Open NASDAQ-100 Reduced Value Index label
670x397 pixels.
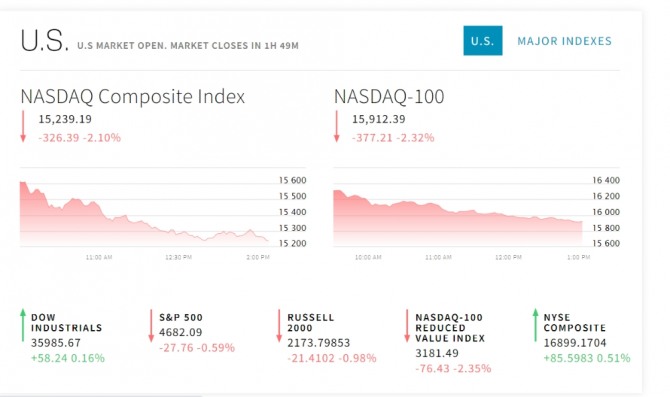point(450,328)
